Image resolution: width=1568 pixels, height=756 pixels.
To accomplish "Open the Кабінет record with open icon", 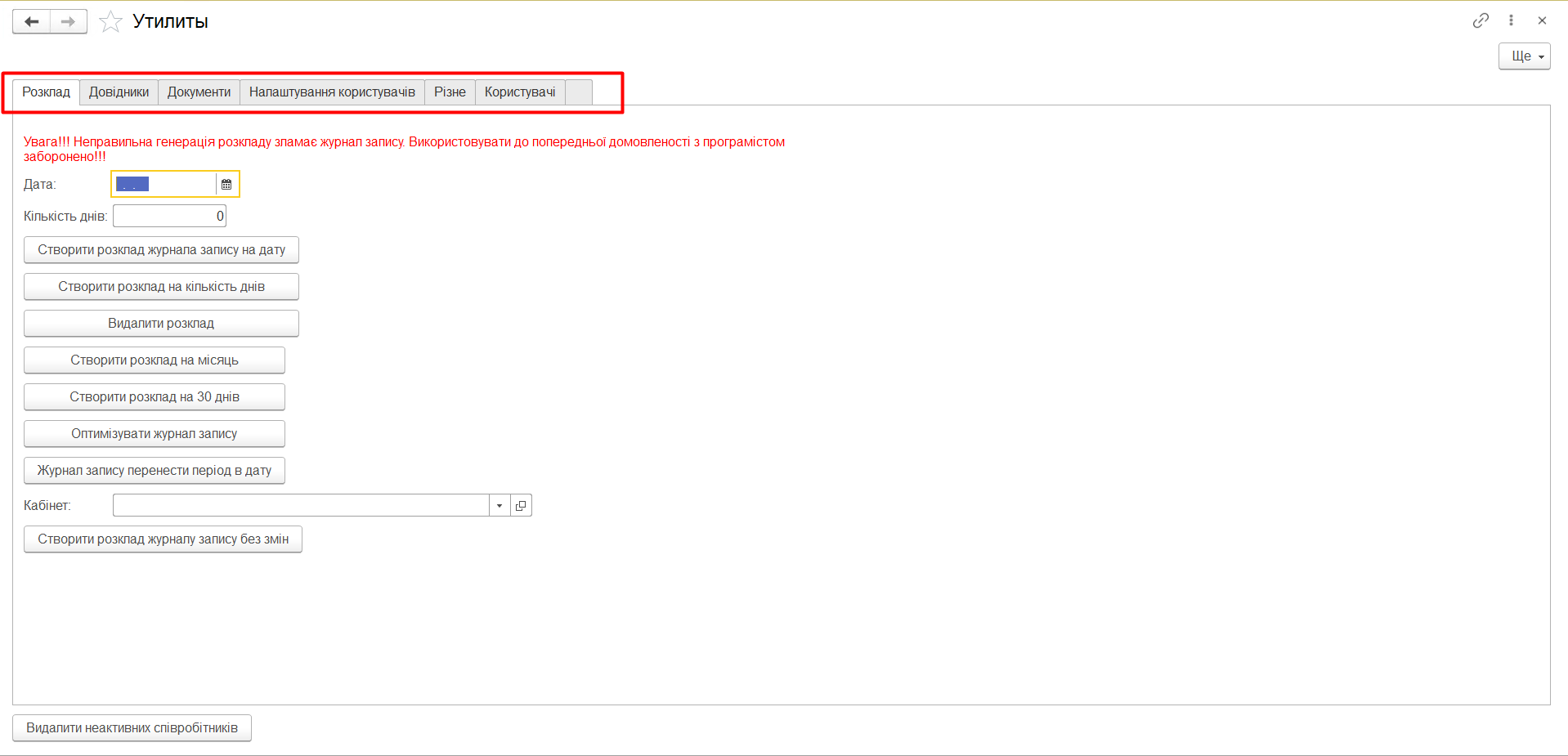I will (521, 506).
